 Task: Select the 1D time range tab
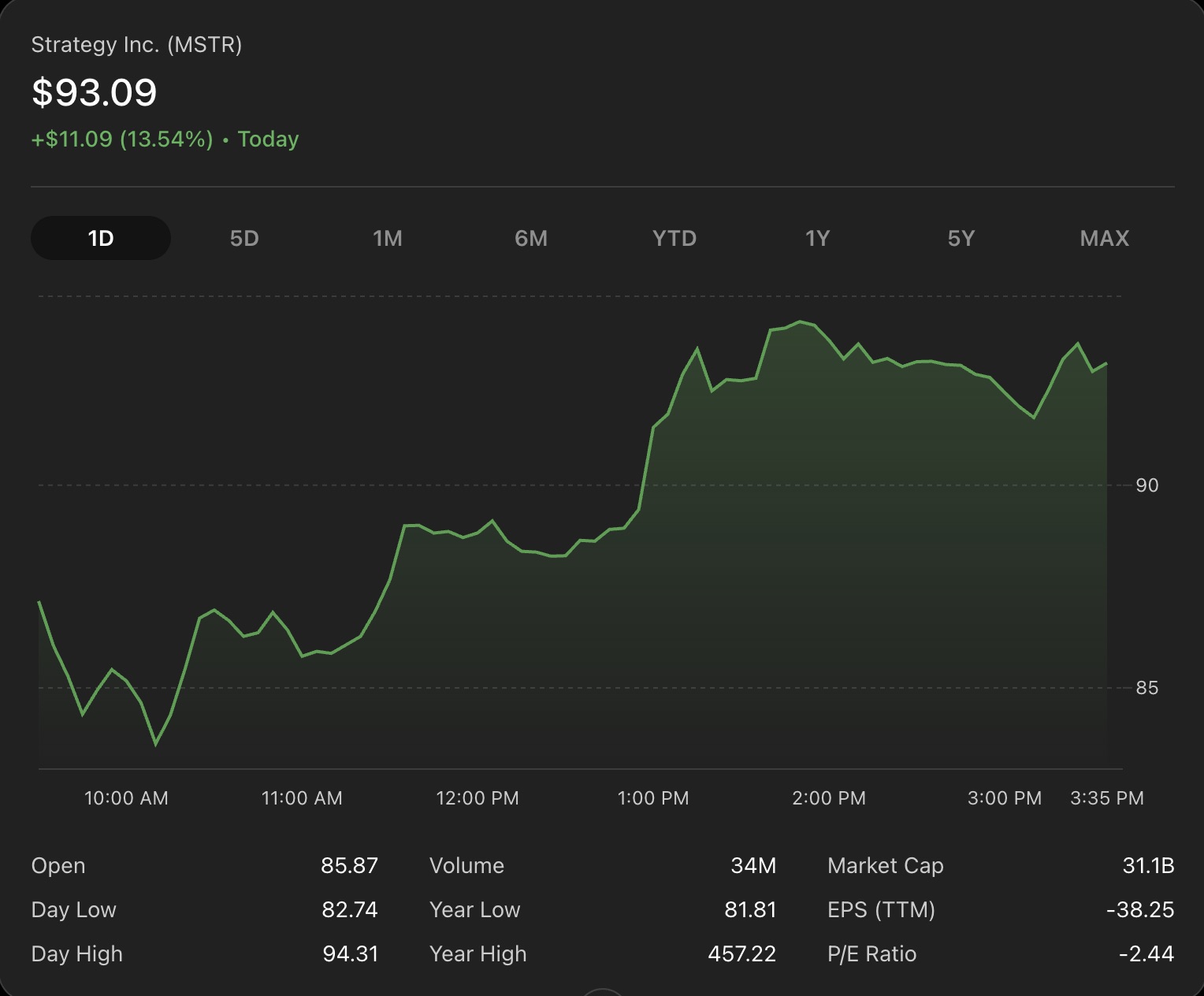click(101, 238)
